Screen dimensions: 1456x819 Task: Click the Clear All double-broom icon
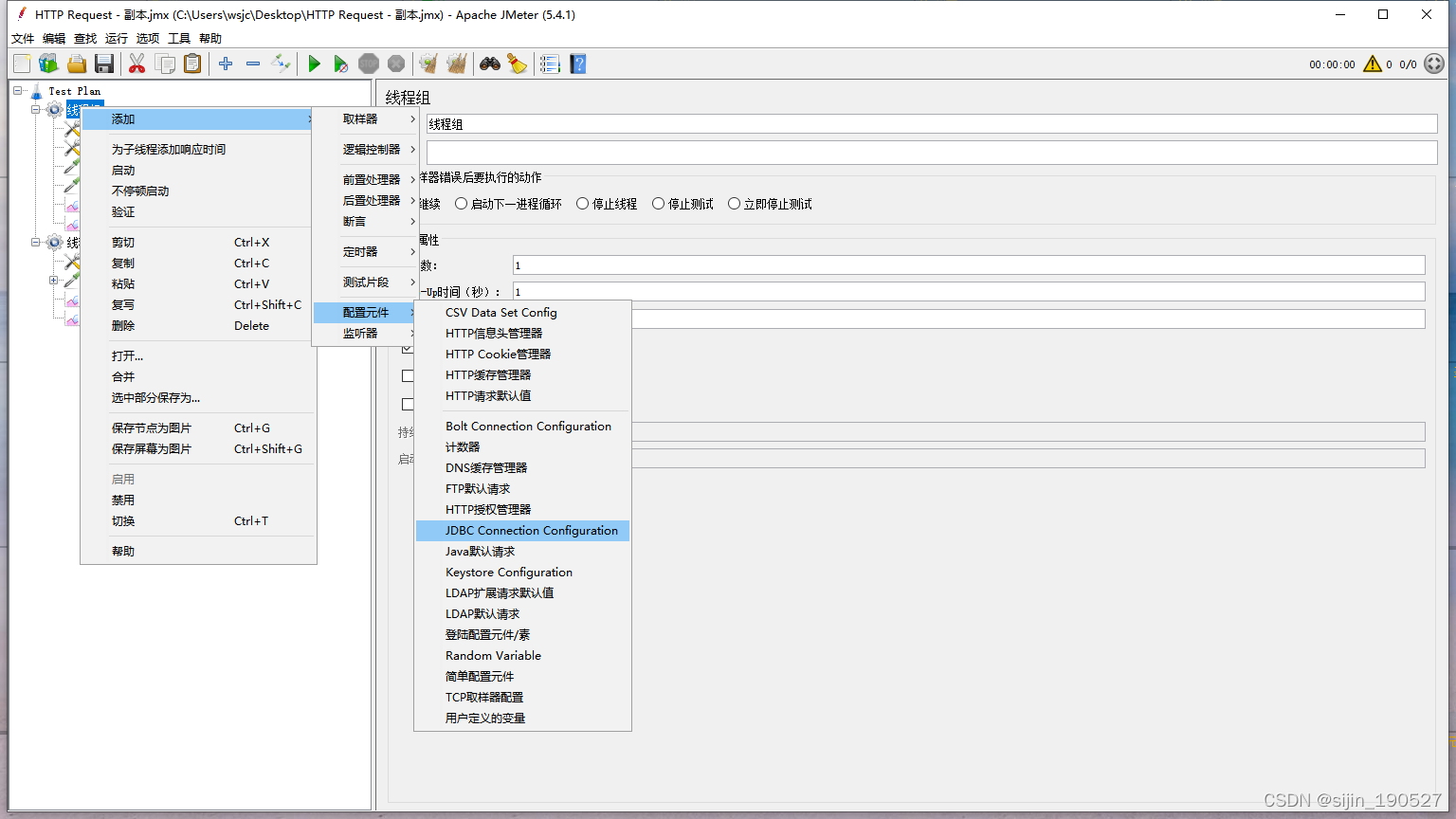457,64
